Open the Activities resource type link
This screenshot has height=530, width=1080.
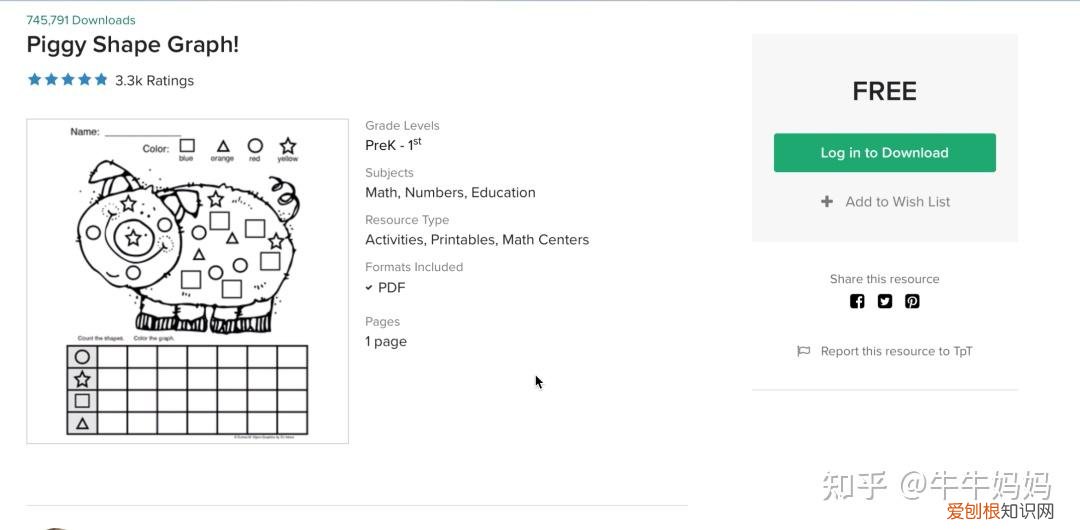coord(394,239)
